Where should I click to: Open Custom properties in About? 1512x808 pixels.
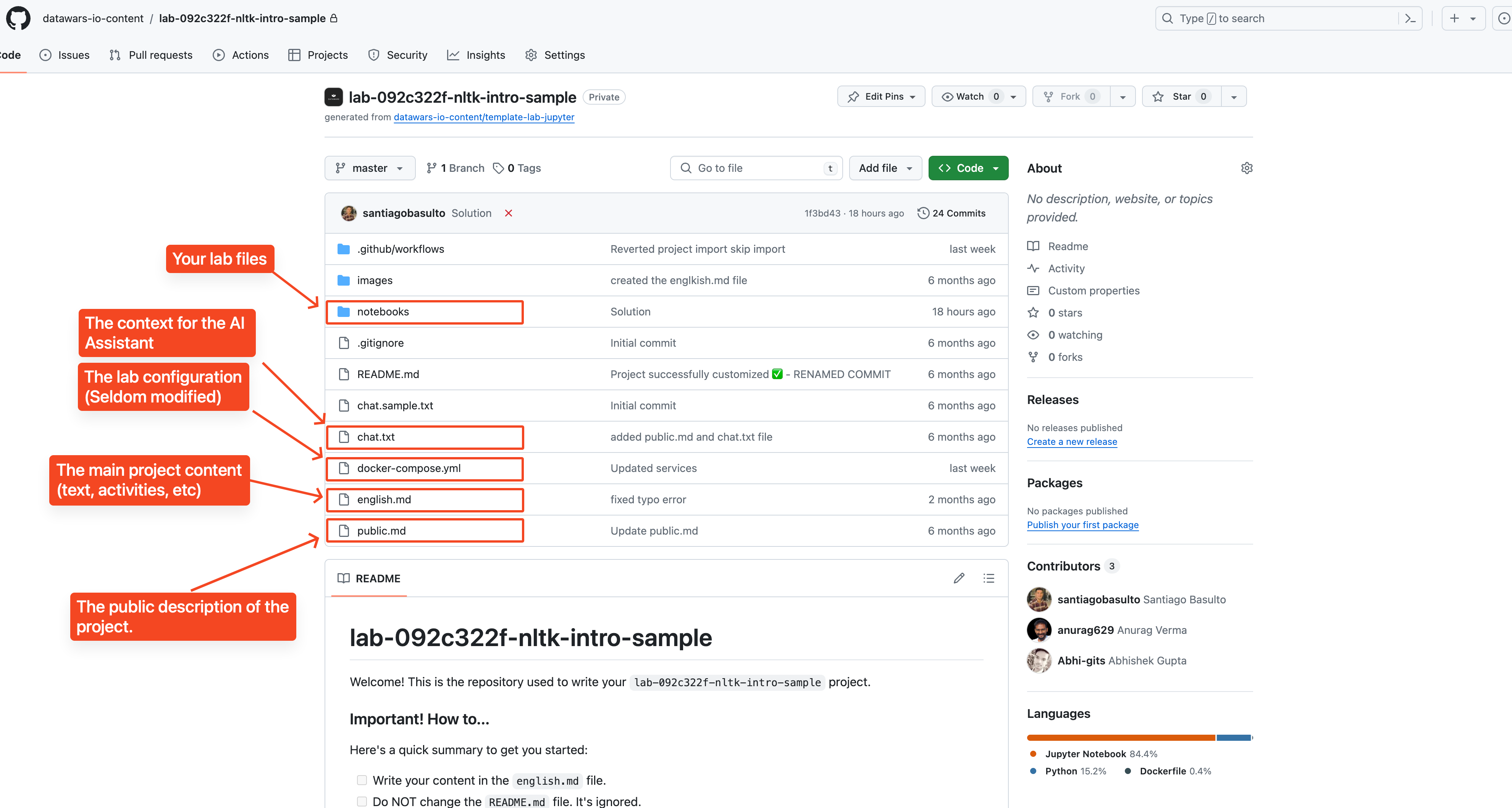point(1084,291)
